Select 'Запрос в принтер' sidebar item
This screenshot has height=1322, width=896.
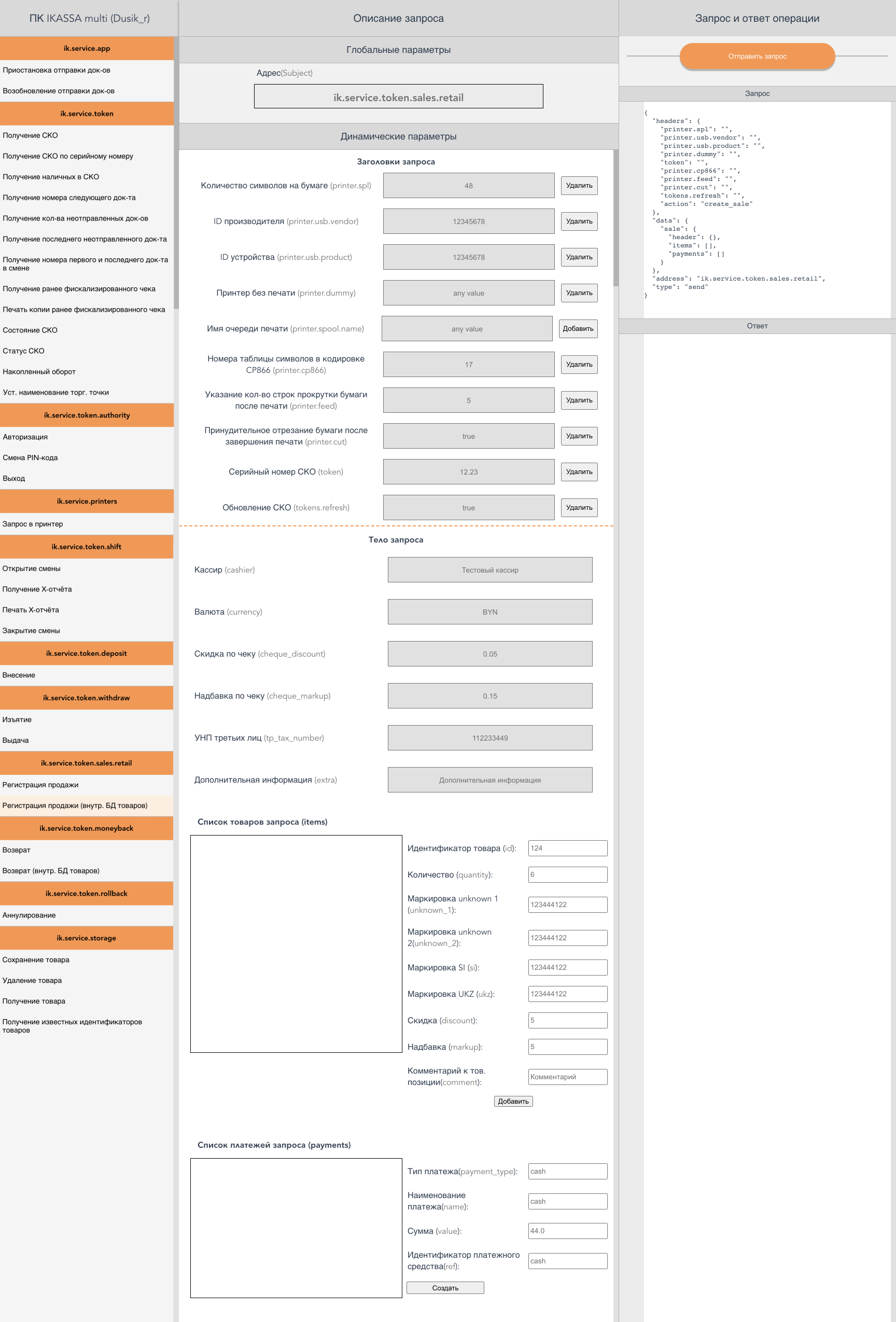(x=33, y=524)
